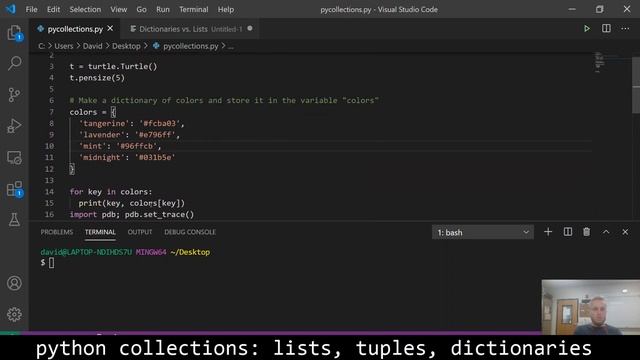Close the terminal panel

point(625,232)
